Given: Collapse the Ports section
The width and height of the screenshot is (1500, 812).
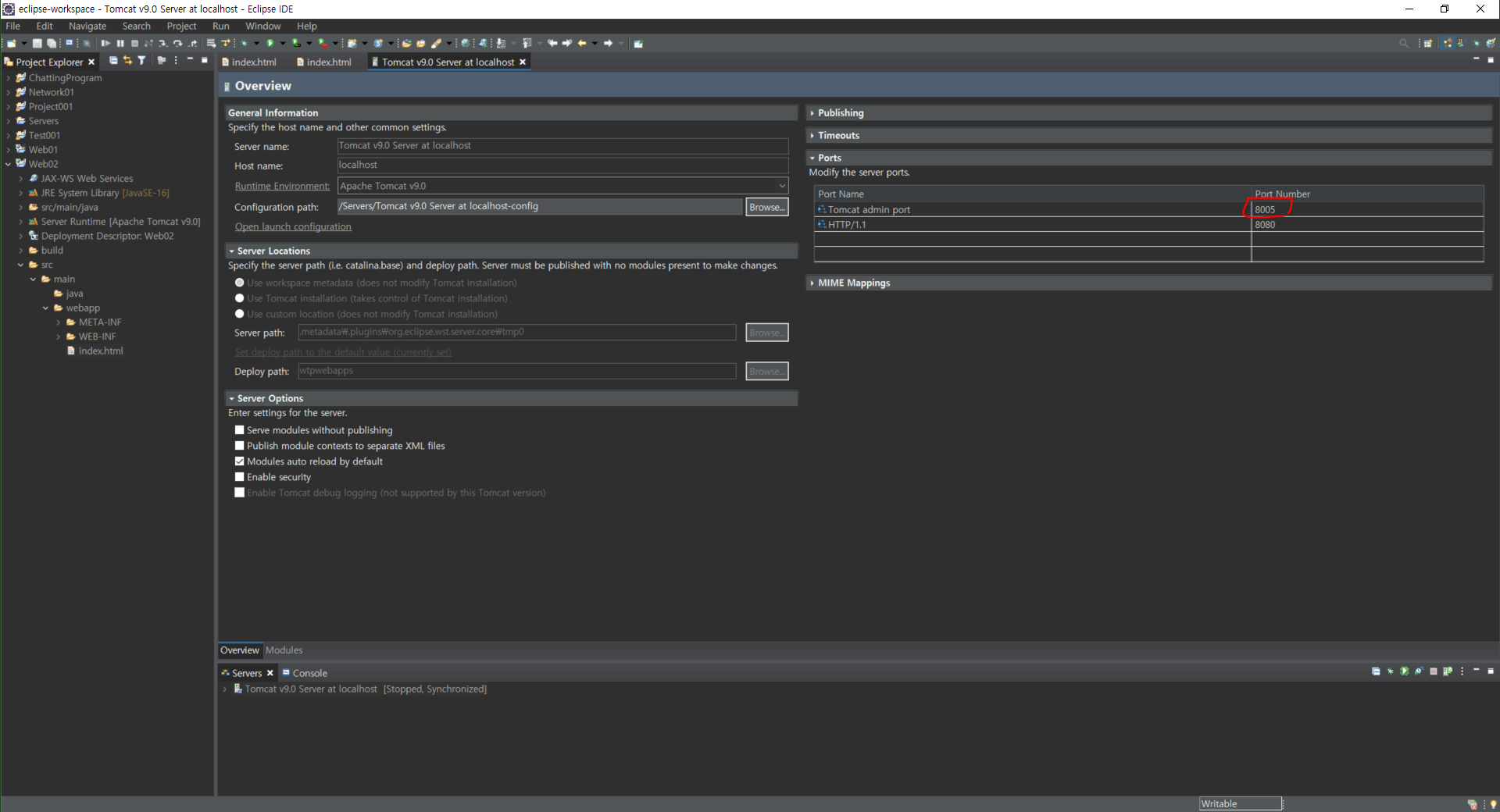Looking at the screenshot, I should tap(812, 158).
